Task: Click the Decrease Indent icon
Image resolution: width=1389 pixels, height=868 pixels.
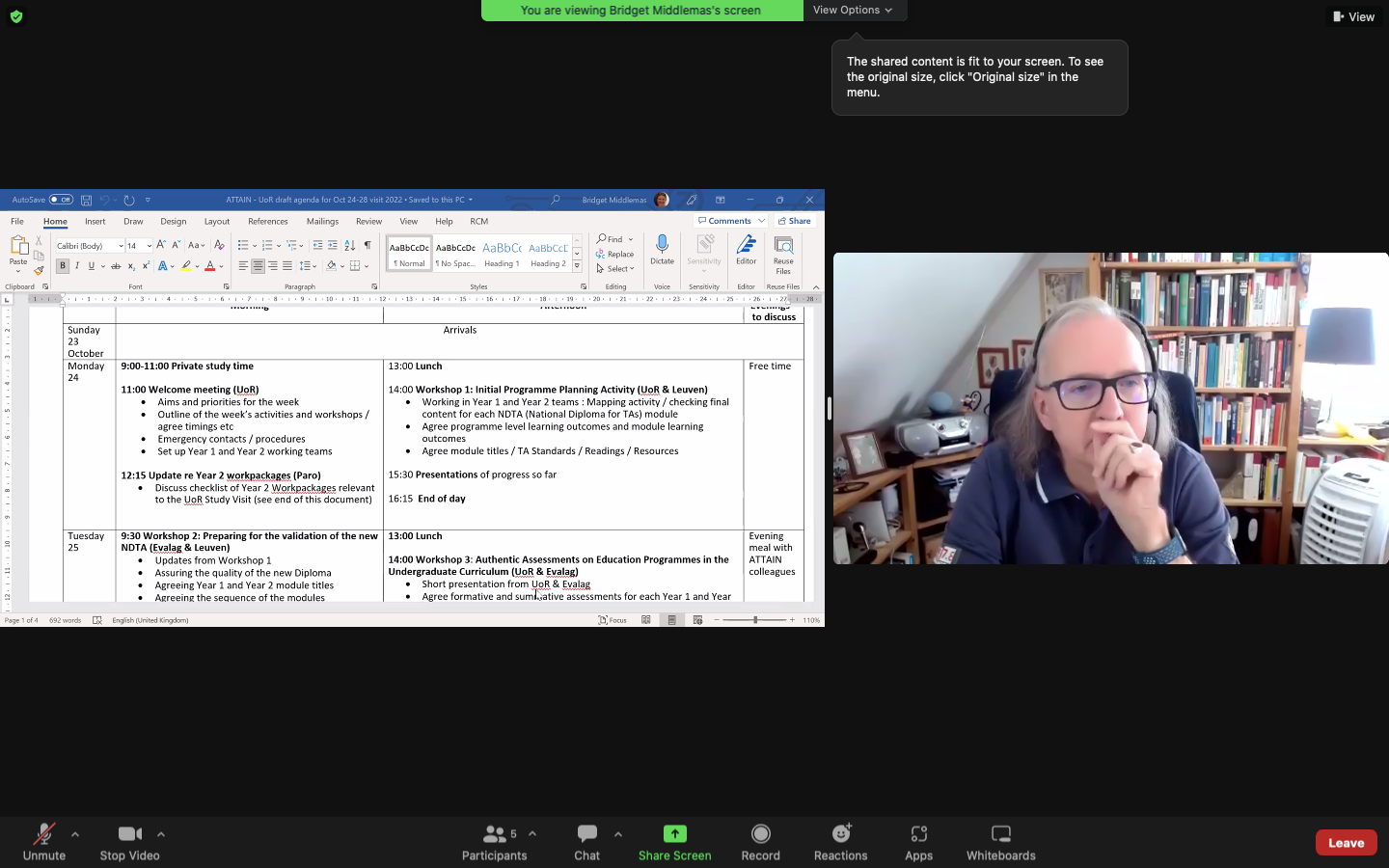Action: coord(318,245)
